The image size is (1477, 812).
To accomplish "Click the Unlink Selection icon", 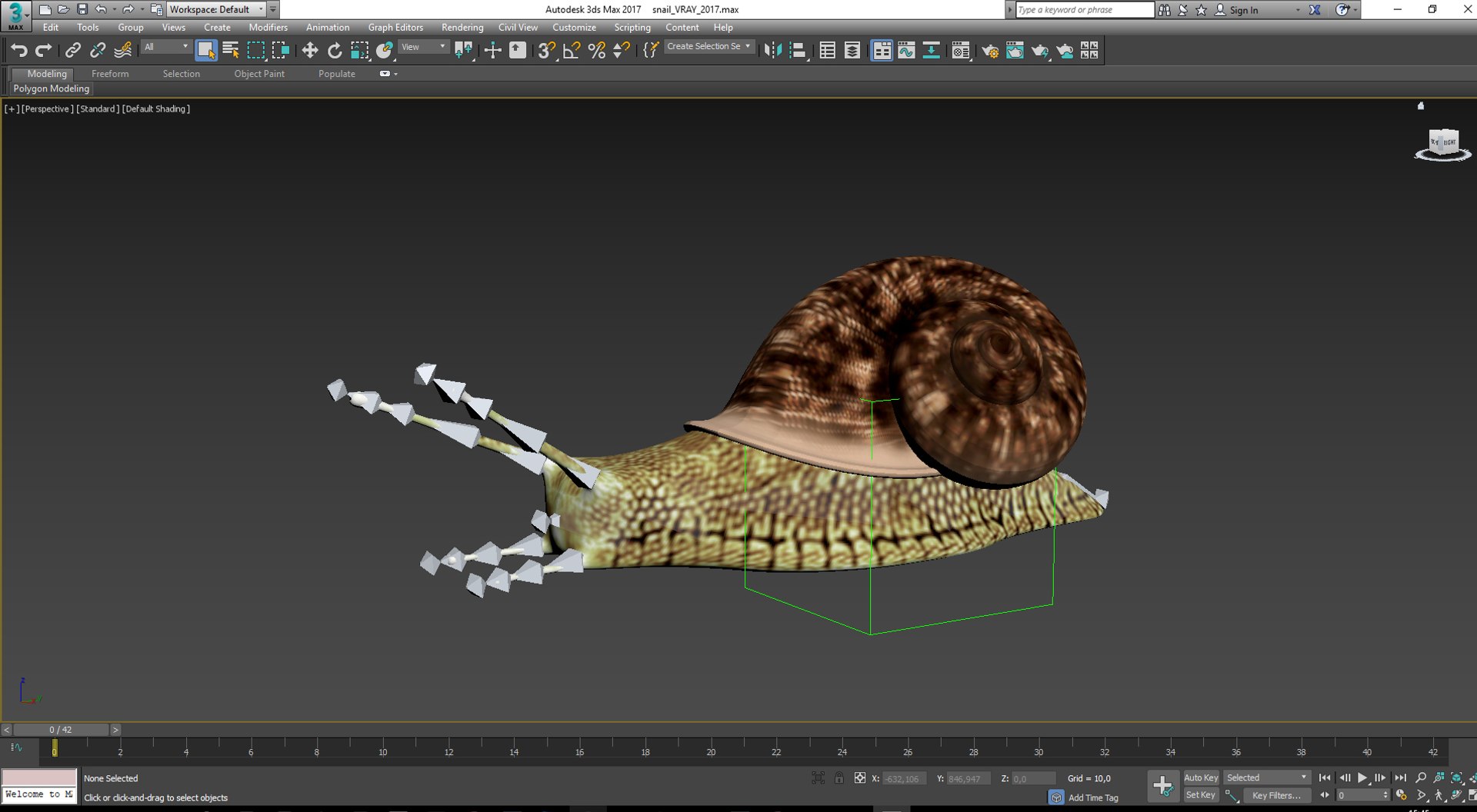I will pyautogui.click(x=98, y=51).
